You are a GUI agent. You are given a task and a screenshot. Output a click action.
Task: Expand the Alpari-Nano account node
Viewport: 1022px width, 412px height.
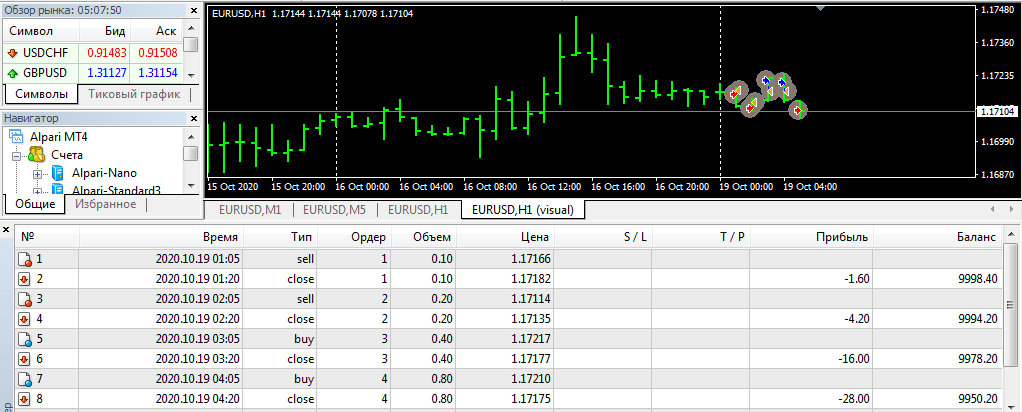pos(38,174)
